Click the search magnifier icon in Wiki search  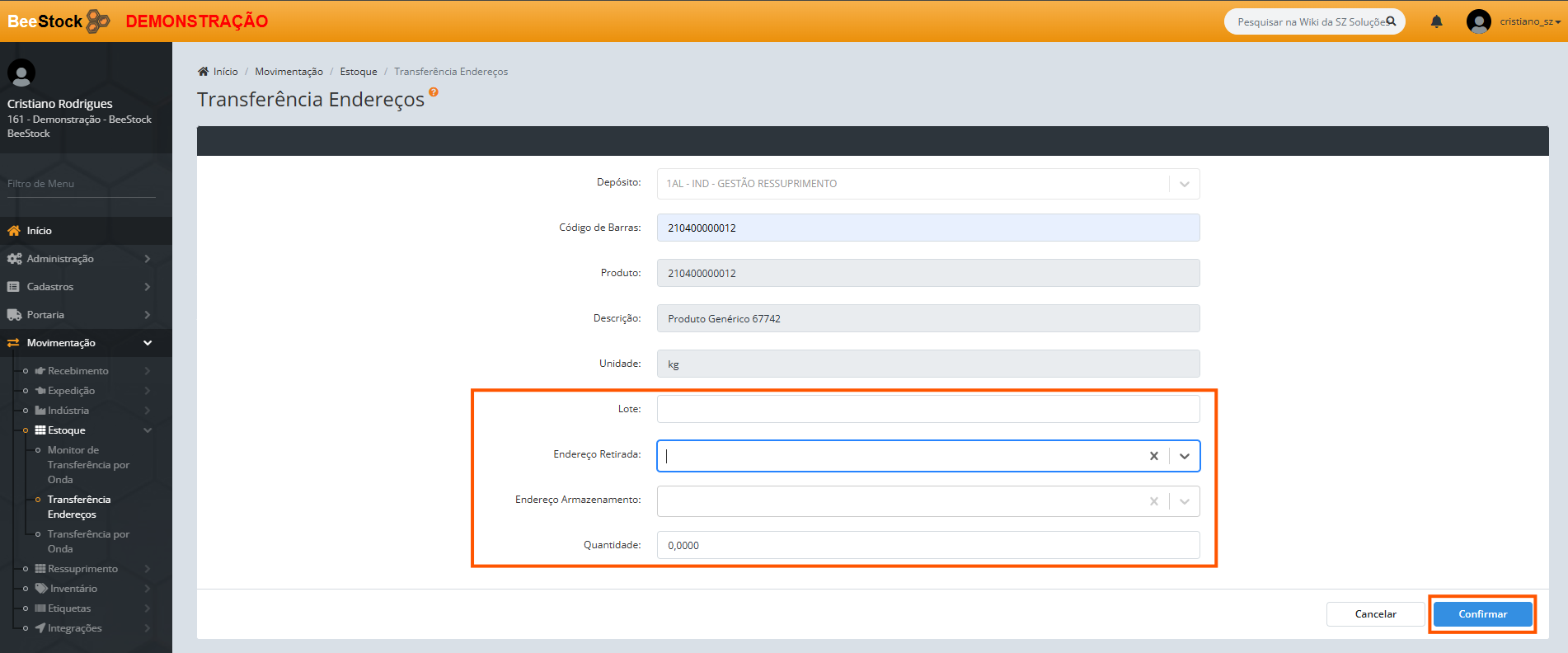[x=1391, y=21]
